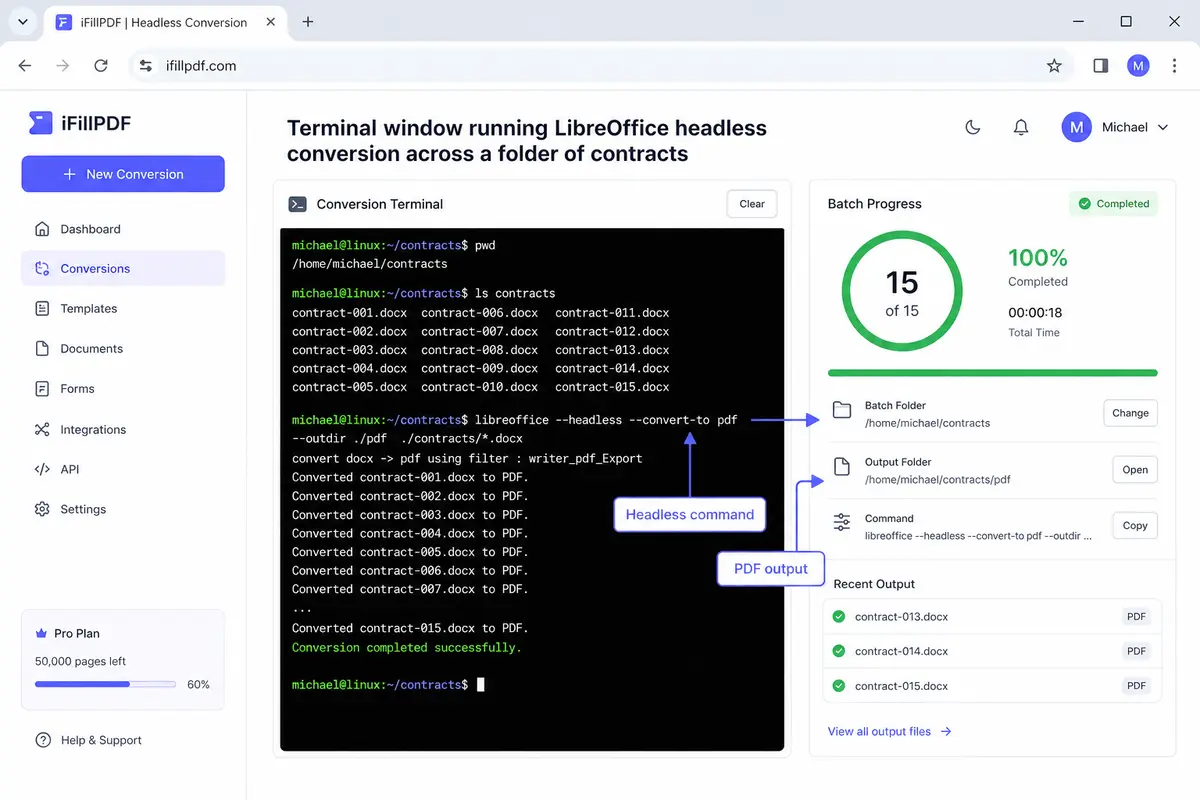Click contract-010.docx in terminal listing
1200x800 pixels.
pyautogui.click(x=479, y=387)
